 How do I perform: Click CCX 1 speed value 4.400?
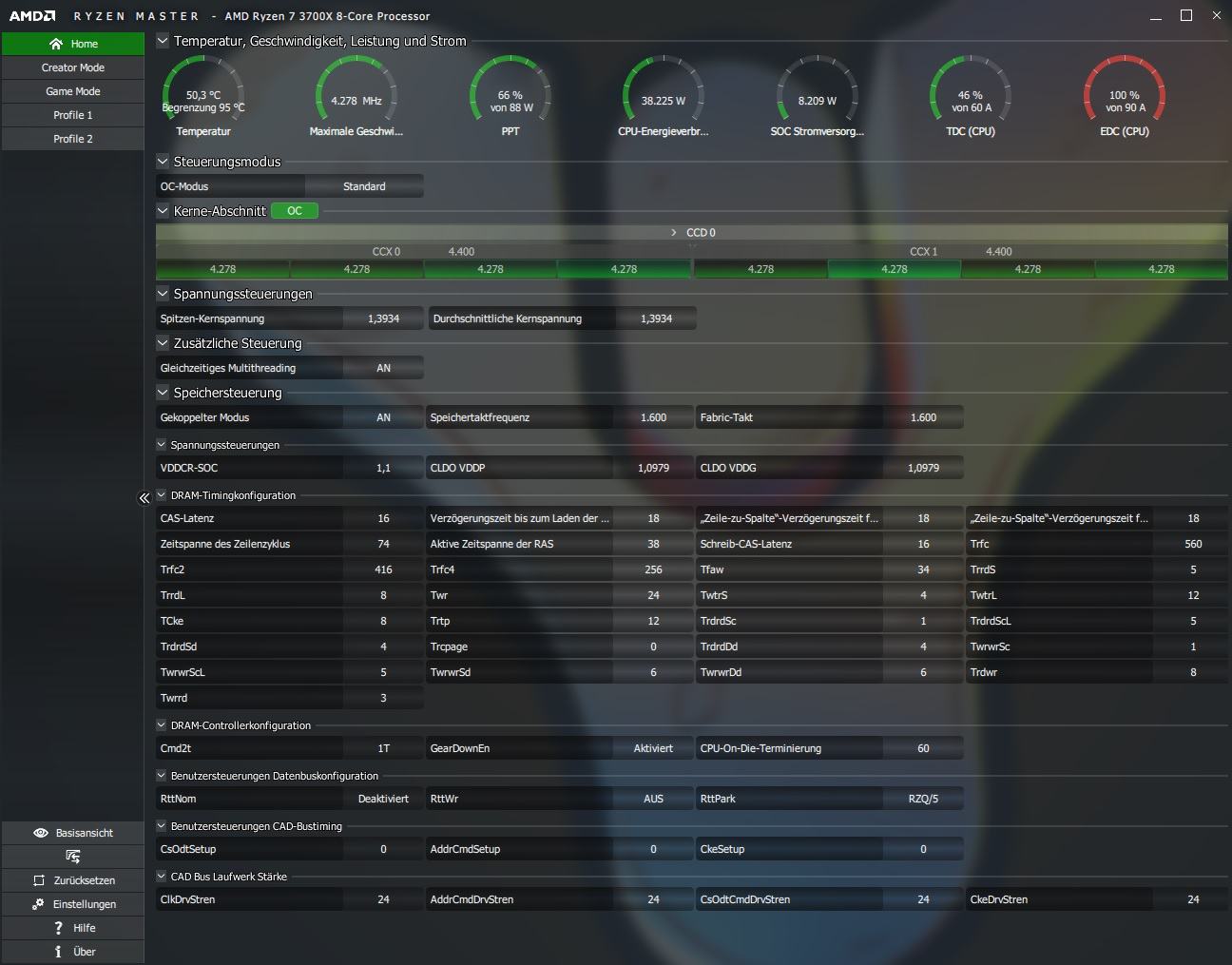[x=999, y=252]
